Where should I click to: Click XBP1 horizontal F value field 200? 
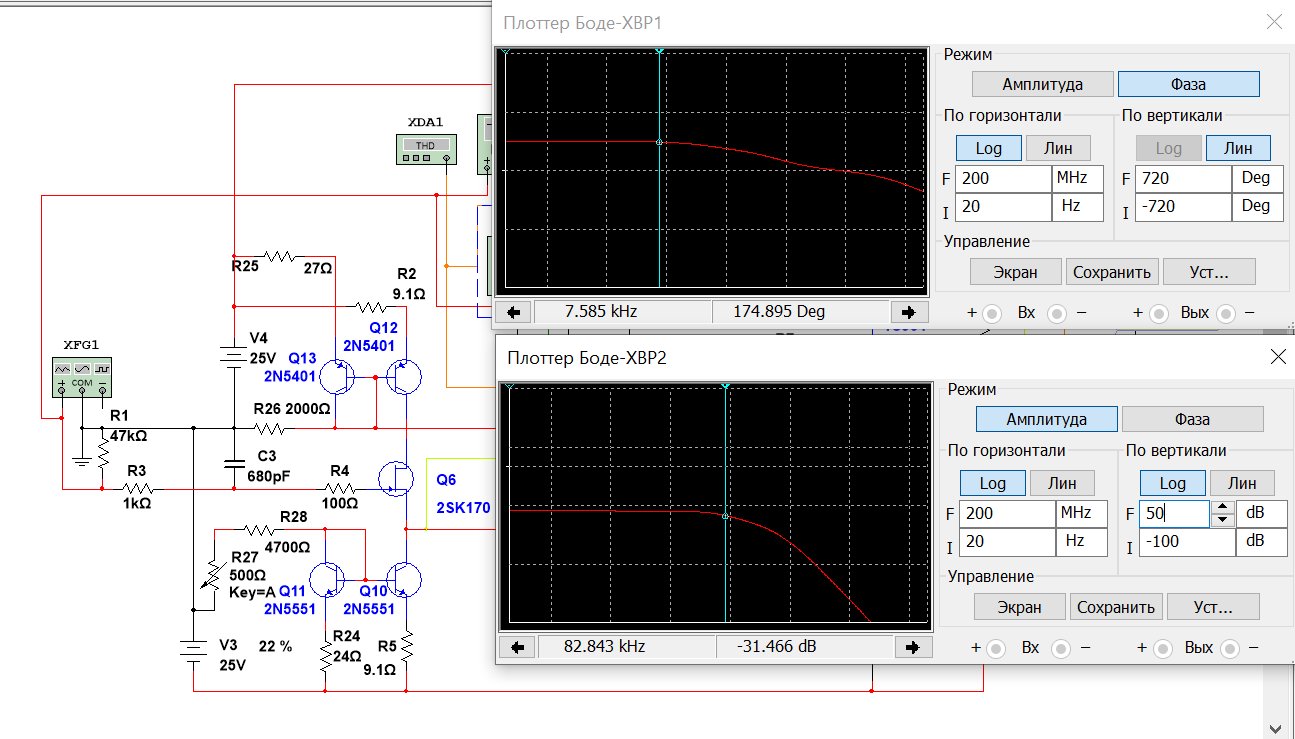click(x=1003, y=179)
